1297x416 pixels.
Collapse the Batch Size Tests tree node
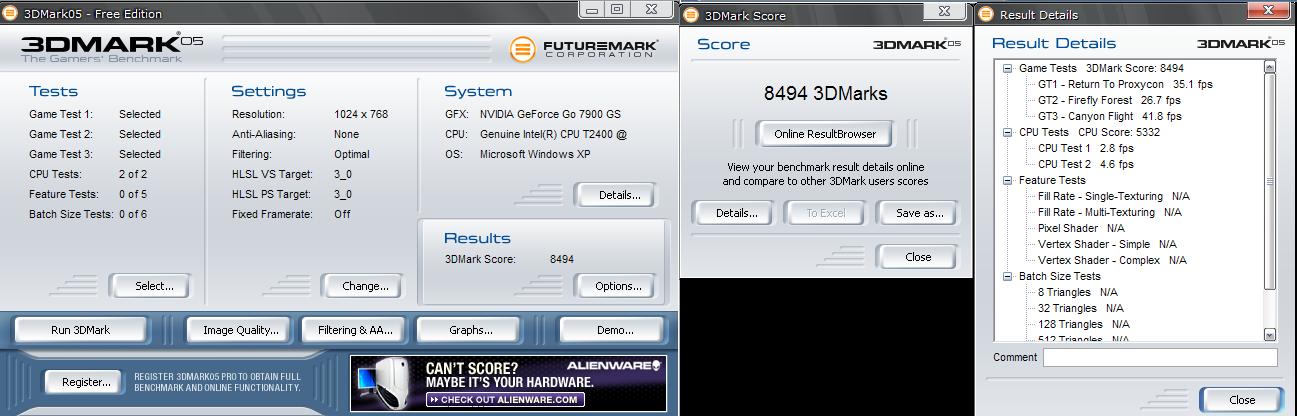tap(1008, 276)
